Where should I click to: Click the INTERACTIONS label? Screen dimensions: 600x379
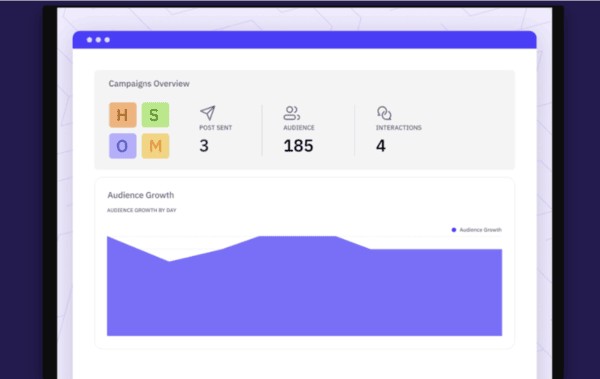[399, 128]
